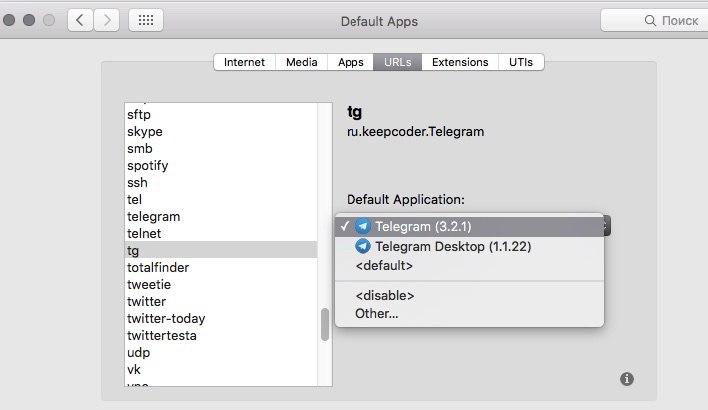This screenshot has width=708, height=410.
Task: Click the Default Application: label
Action: [405, 200]
